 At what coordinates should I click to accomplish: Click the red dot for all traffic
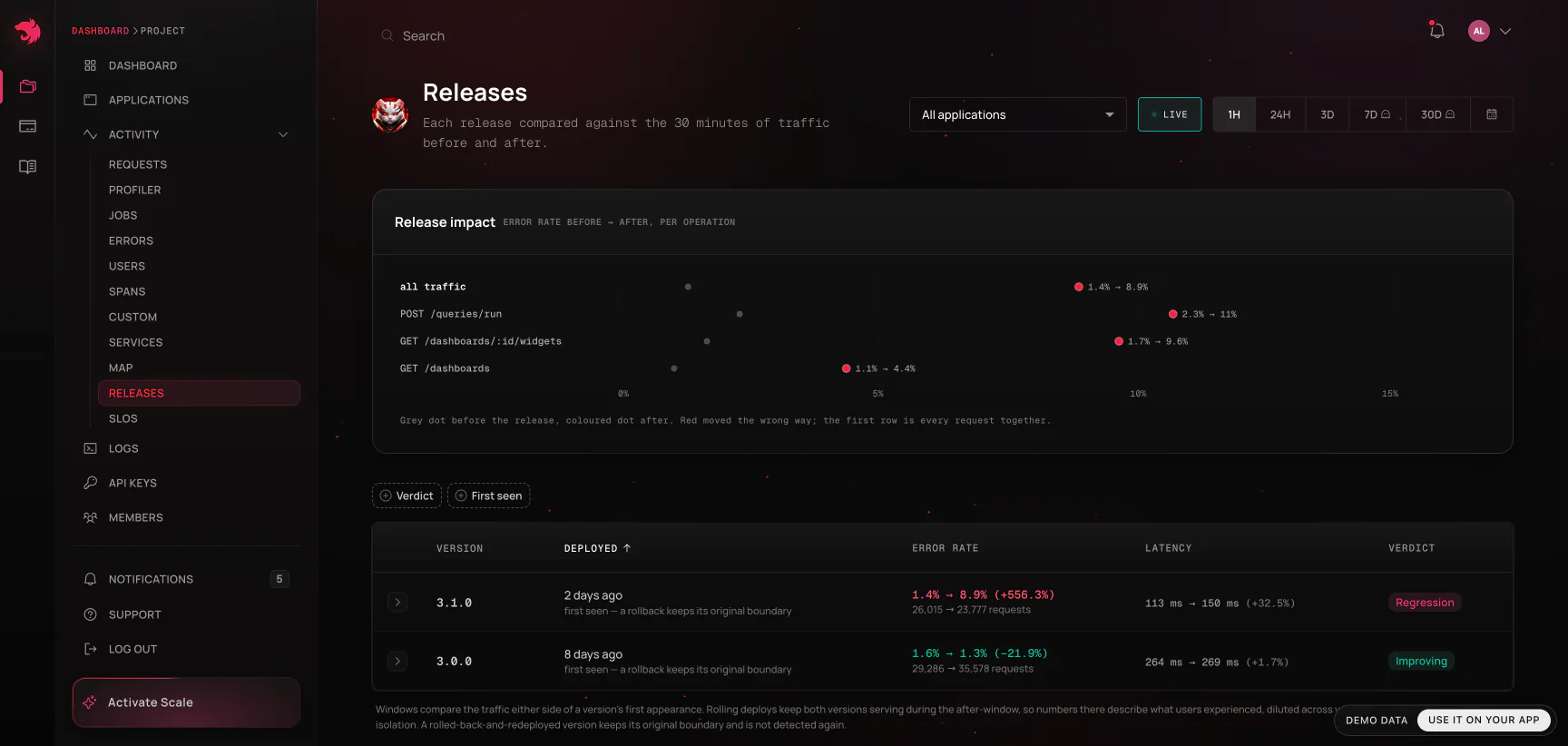point(1078,287)
